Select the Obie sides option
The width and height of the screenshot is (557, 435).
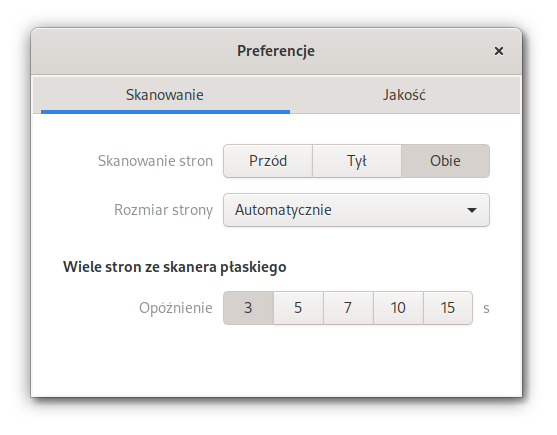coord(445,161)
